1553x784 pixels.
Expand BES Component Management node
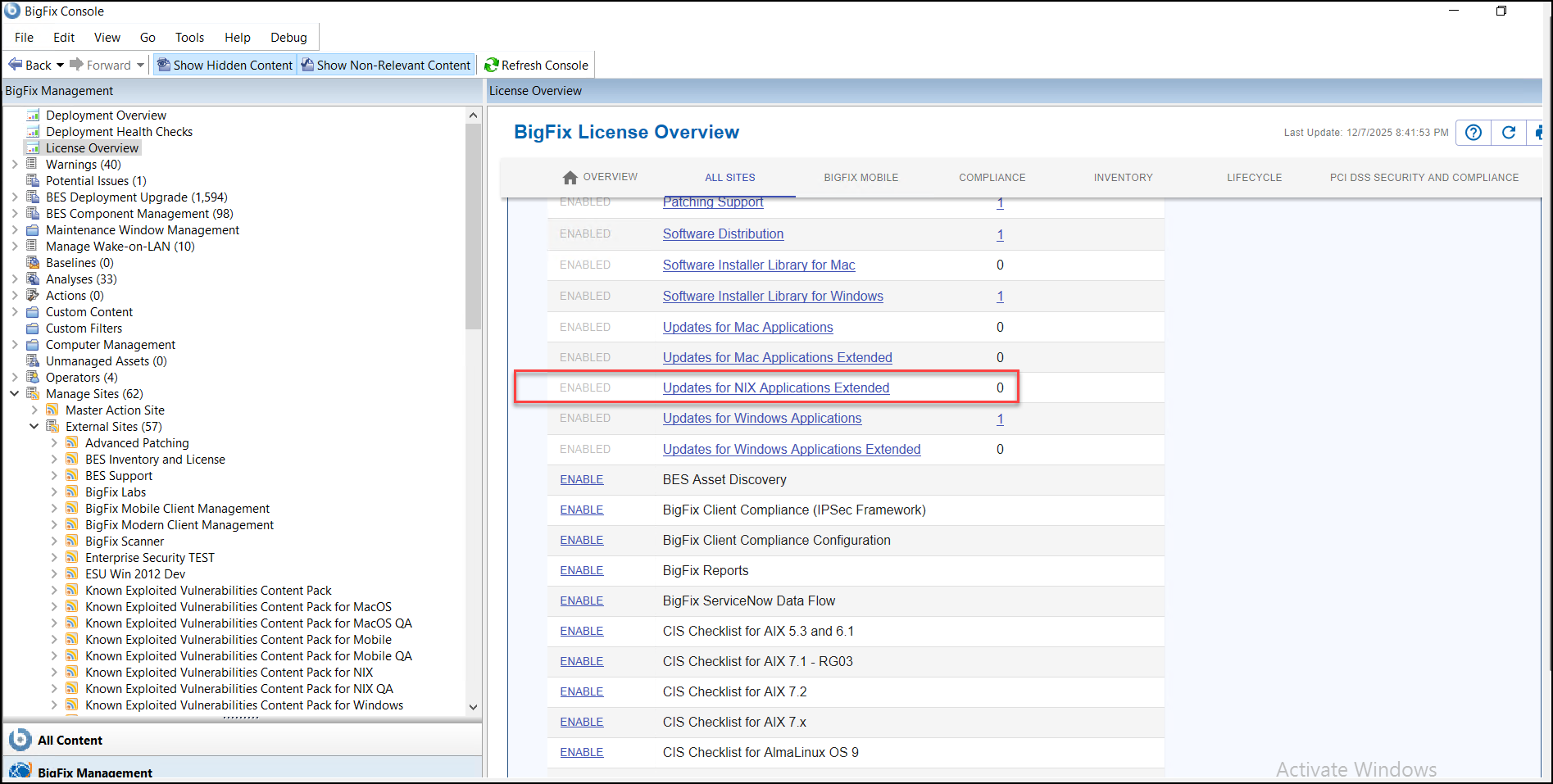(14, 214)
